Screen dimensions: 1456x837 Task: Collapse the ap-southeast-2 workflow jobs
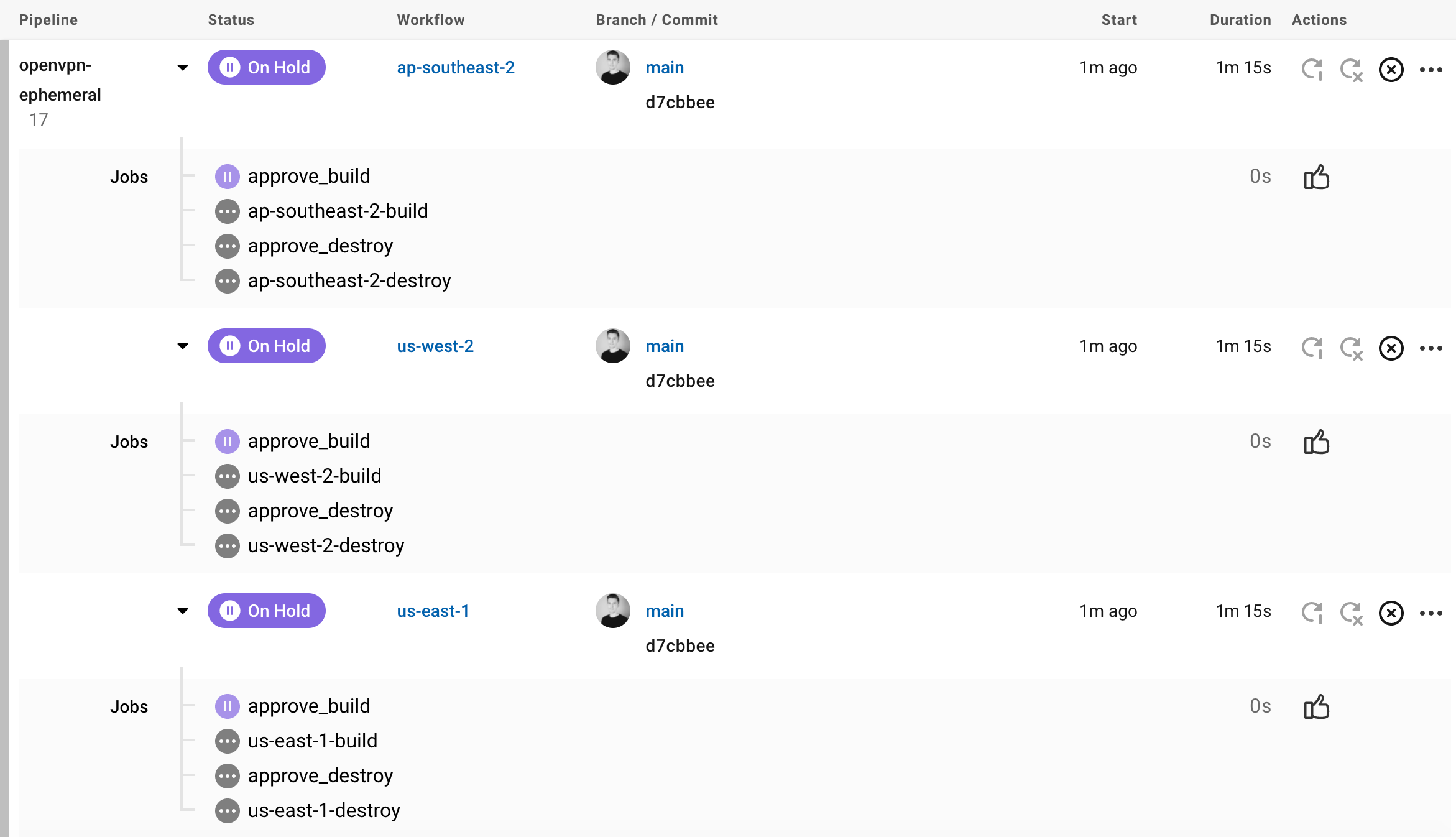183,67
